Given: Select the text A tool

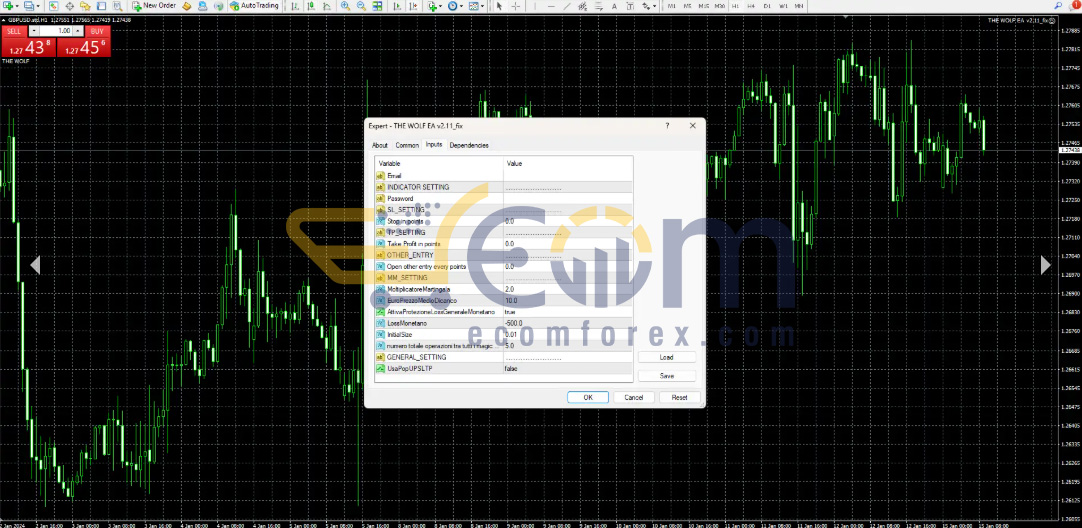Looking at the screenshot, I should click(x=614, y=6).
